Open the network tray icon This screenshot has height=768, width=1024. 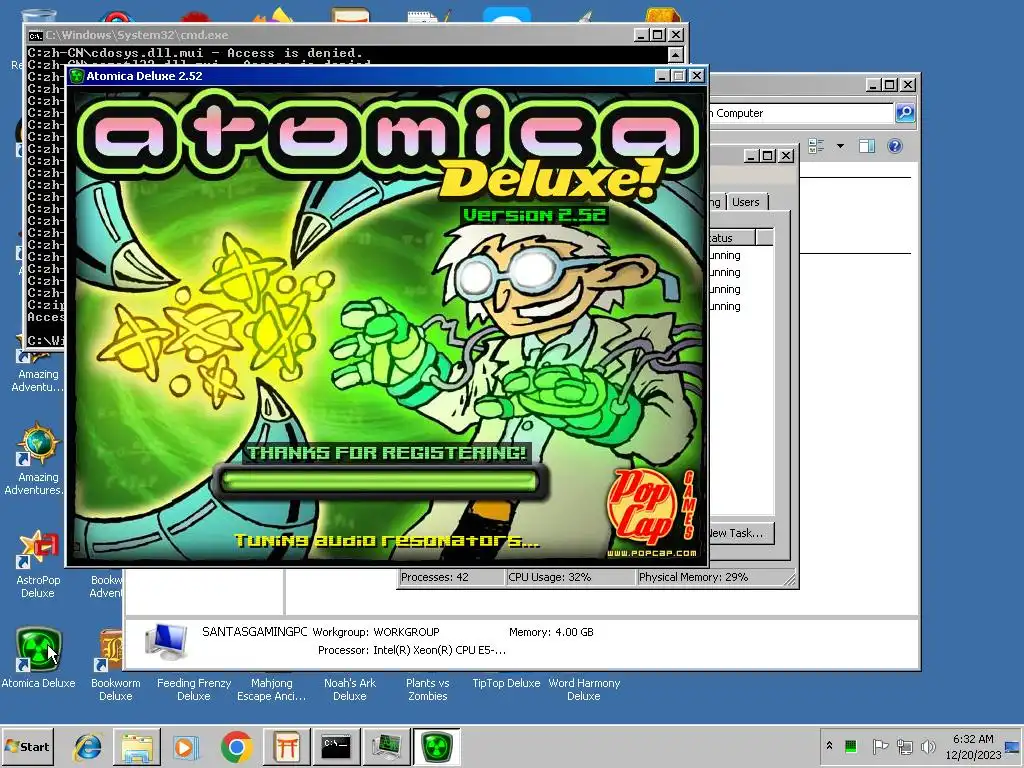pyautogui.click(x=904, y=746)
